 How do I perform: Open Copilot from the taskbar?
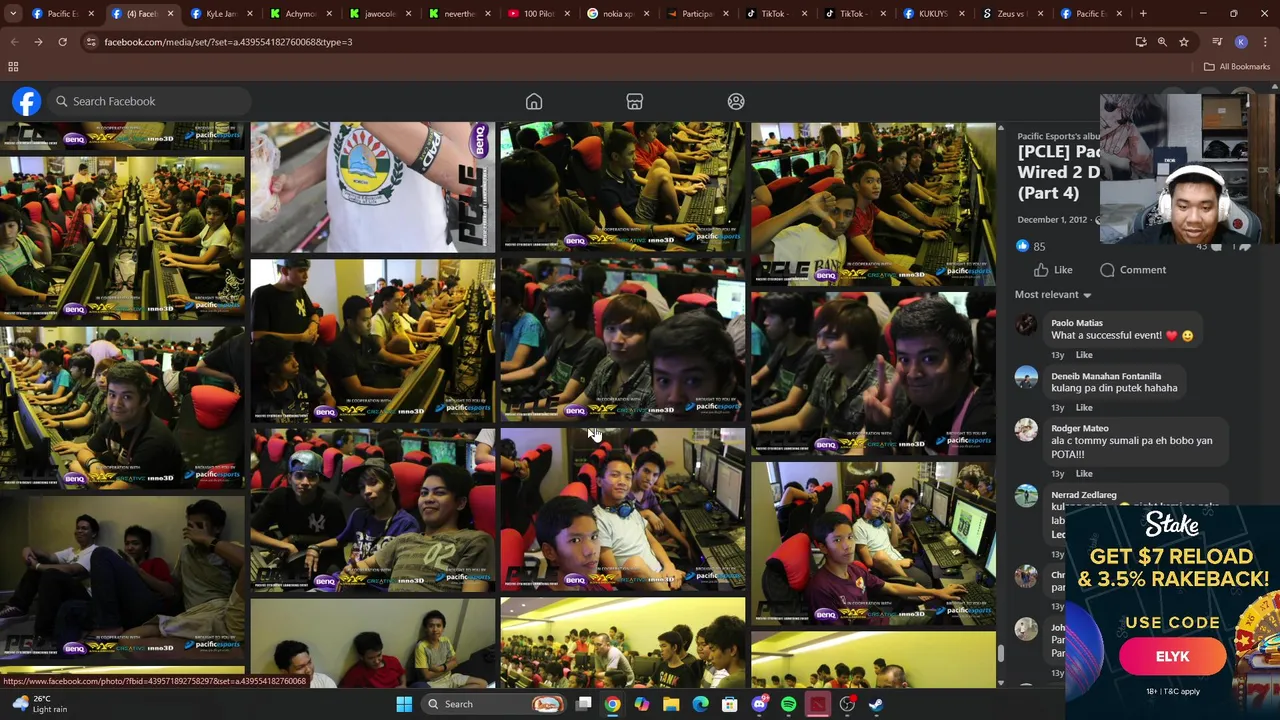pyautogui.click(x=641, y=704)
